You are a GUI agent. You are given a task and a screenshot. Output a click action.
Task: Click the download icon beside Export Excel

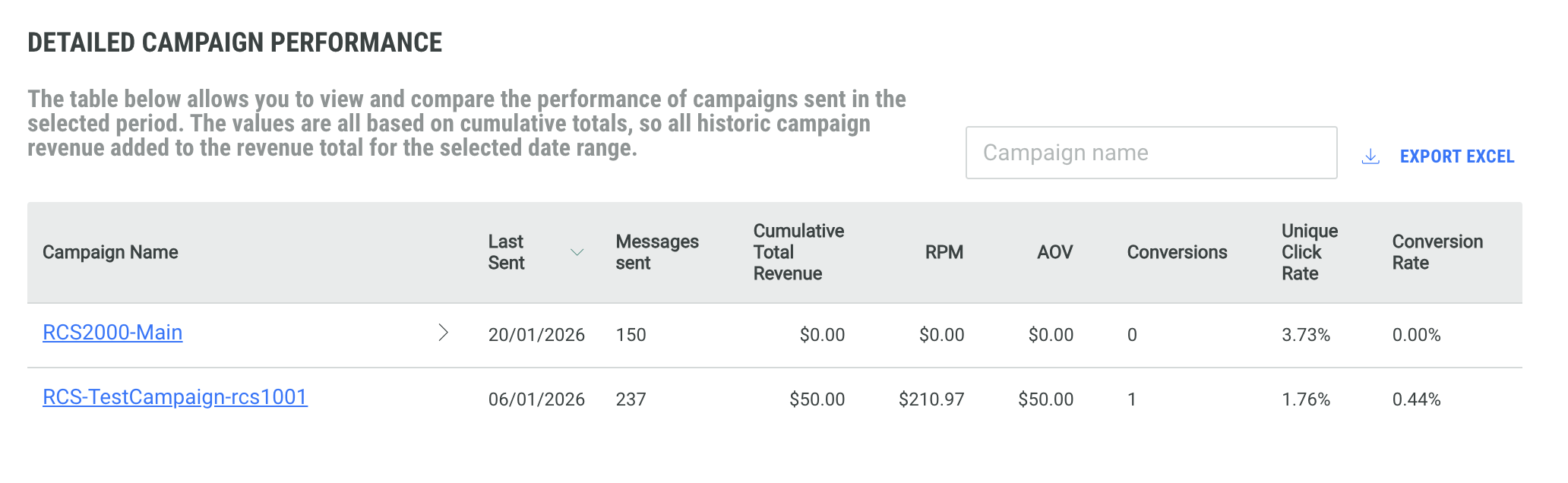1370,156
